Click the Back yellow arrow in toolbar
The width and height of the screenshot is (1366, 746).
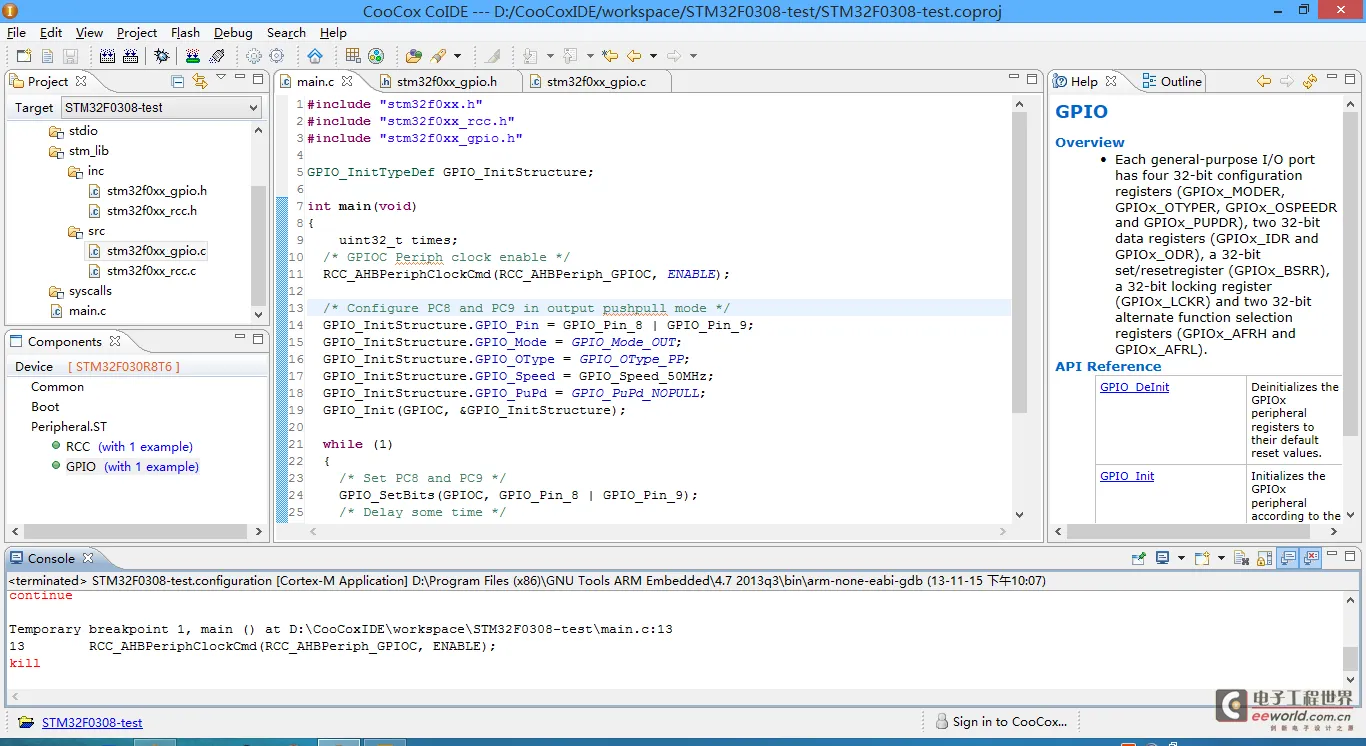click(x=634, y=56)
